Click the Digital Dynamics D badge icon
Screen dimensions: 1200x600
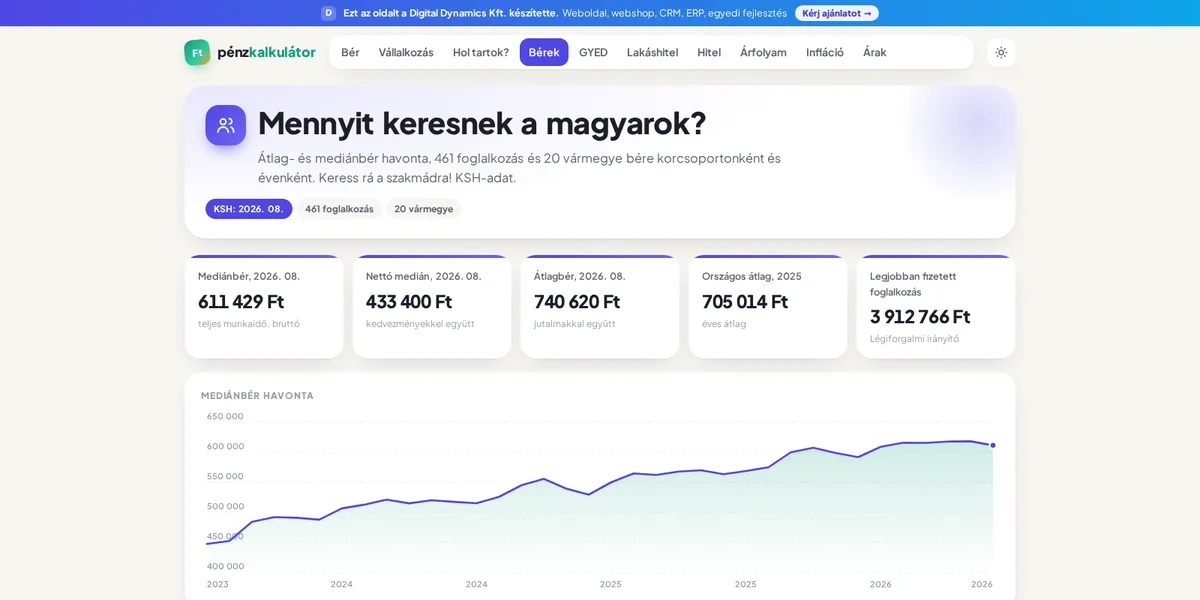[x=328, y=13]
